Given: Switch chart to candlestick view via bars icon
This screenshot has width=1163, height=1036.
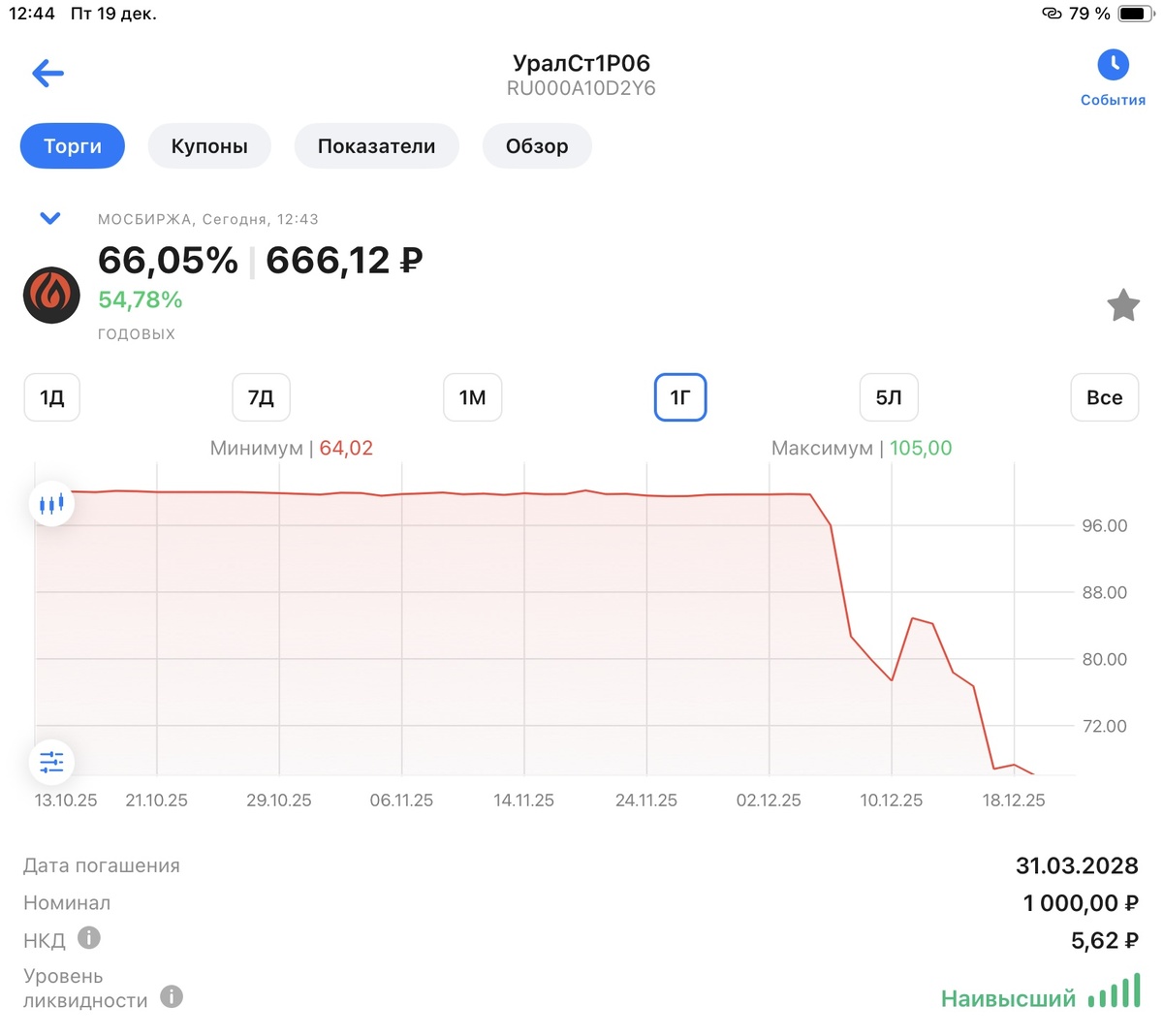Looking at the screenshot, I should (x=51, y=503).
